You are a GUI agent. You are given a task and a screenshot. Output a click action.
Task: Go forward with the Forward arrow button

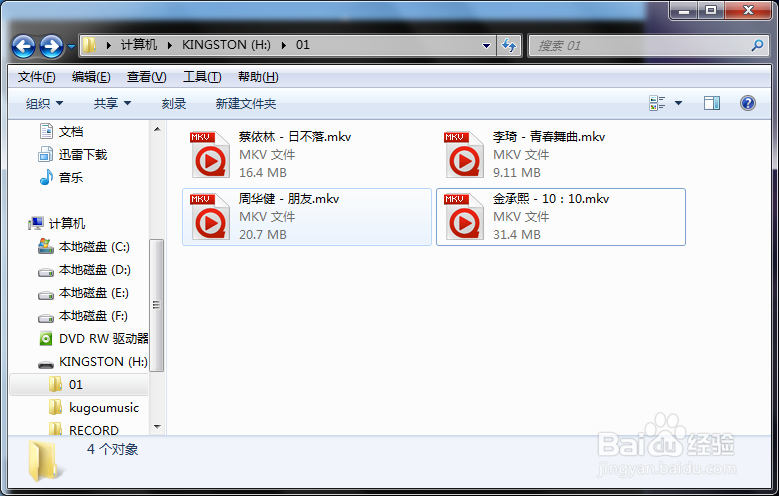click(x=52, y=46)
